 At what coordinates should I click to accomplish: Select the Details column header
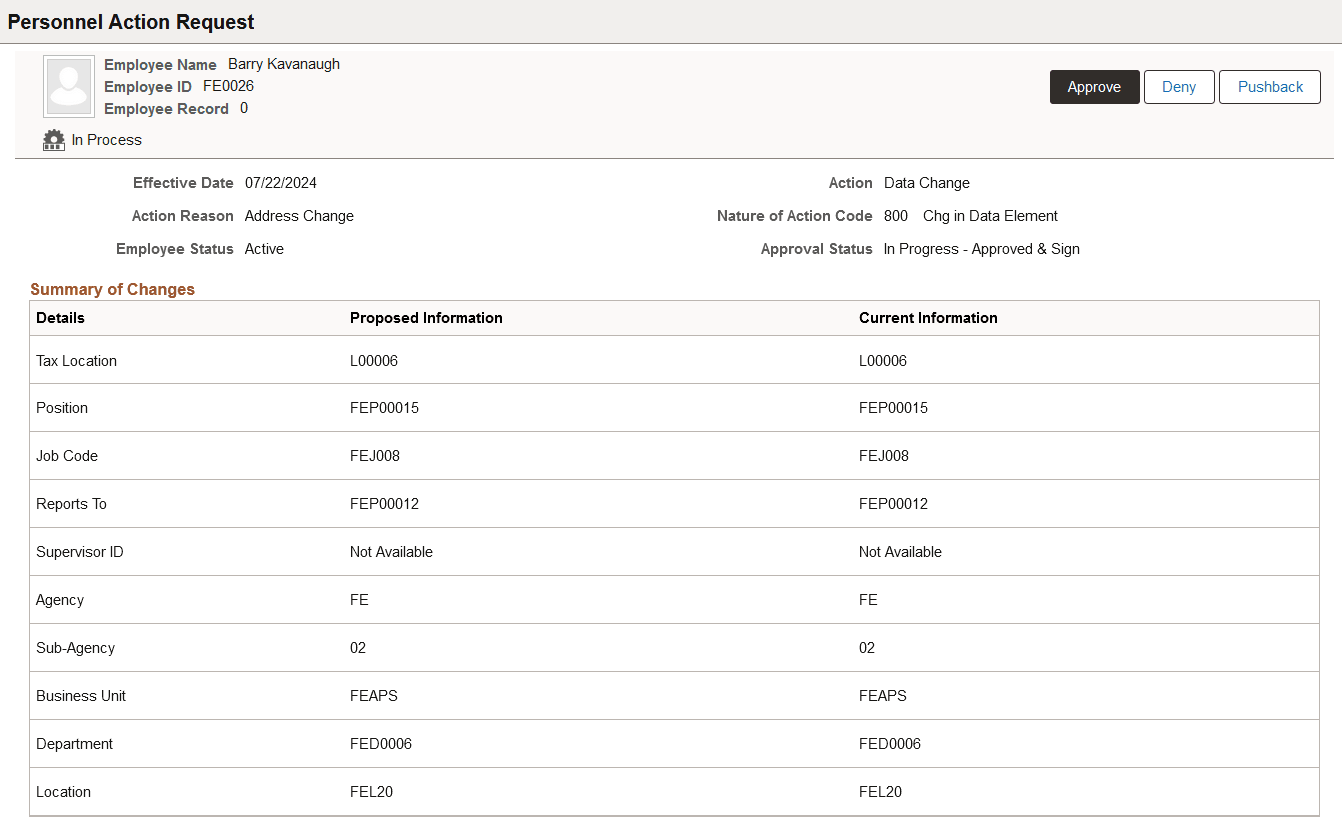pos(60,318)
